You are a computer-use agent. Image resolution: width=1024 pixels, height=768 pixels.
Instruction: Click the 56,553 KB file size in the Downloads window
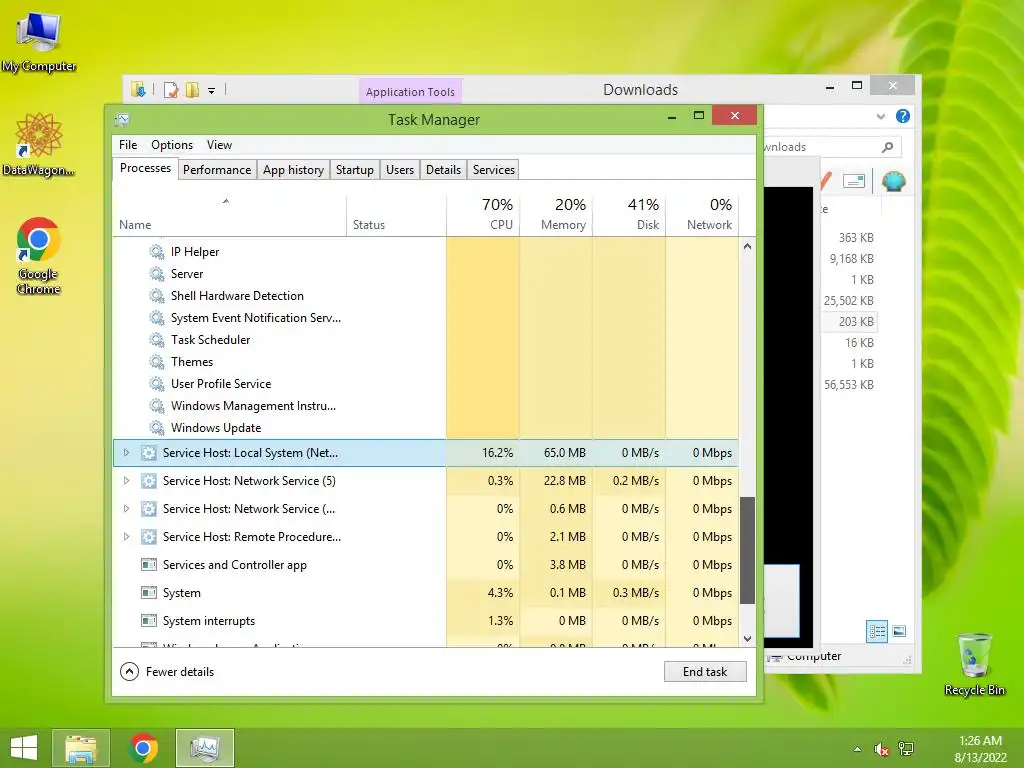point(848,385)
